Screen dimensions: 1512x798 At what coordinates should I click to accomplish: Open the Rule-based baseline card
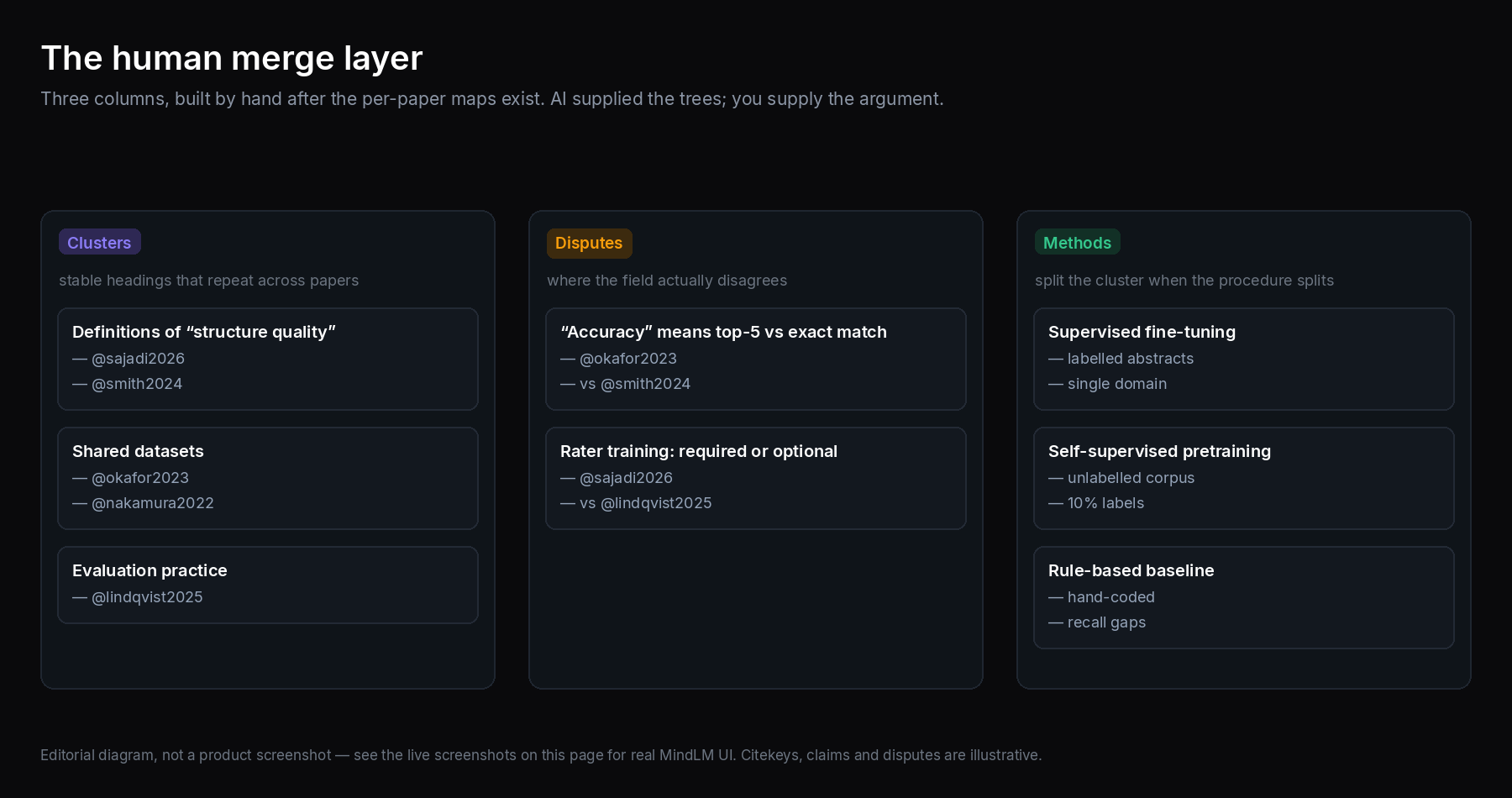click(1244, 597)
